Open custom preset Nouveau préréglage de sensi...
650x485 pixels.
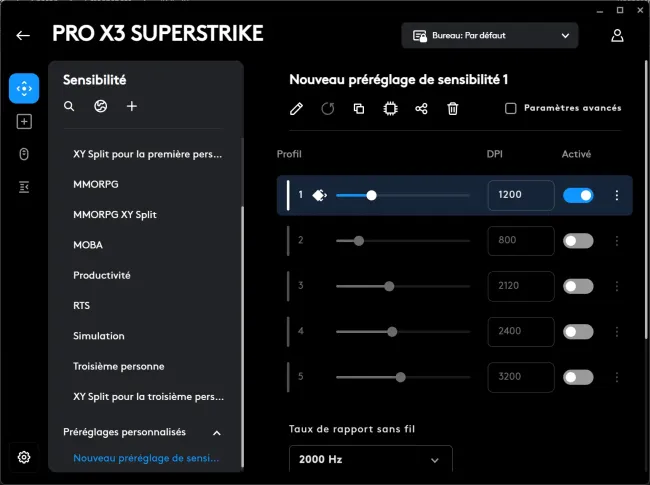pyautogui.click(x=146, y=458)
